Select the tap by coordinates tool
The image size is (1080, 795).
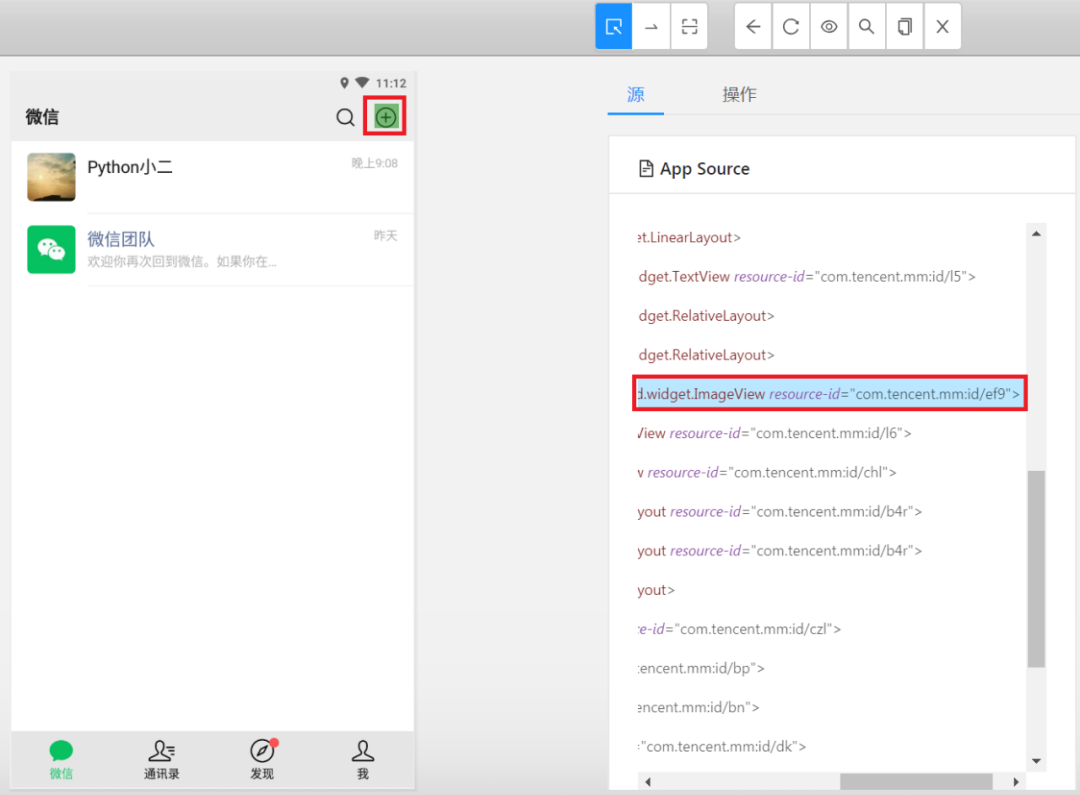click(x=689, y=27)
